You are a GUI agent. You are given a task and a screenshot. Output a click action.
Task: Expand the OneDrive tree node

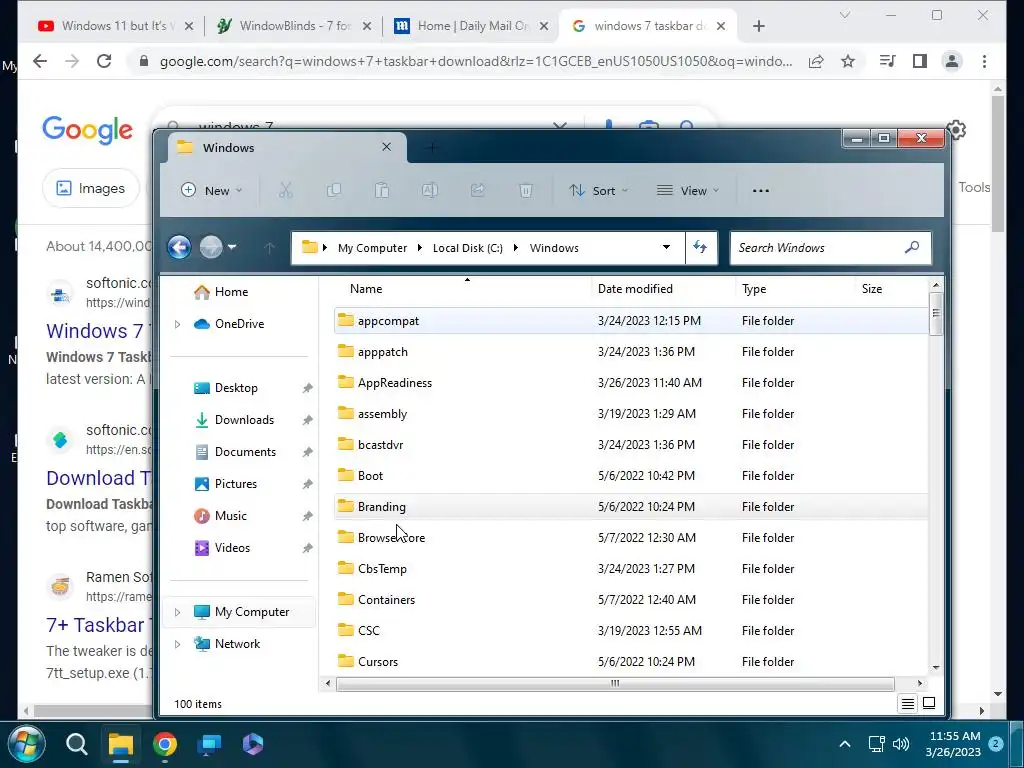(x=177, y=324)
